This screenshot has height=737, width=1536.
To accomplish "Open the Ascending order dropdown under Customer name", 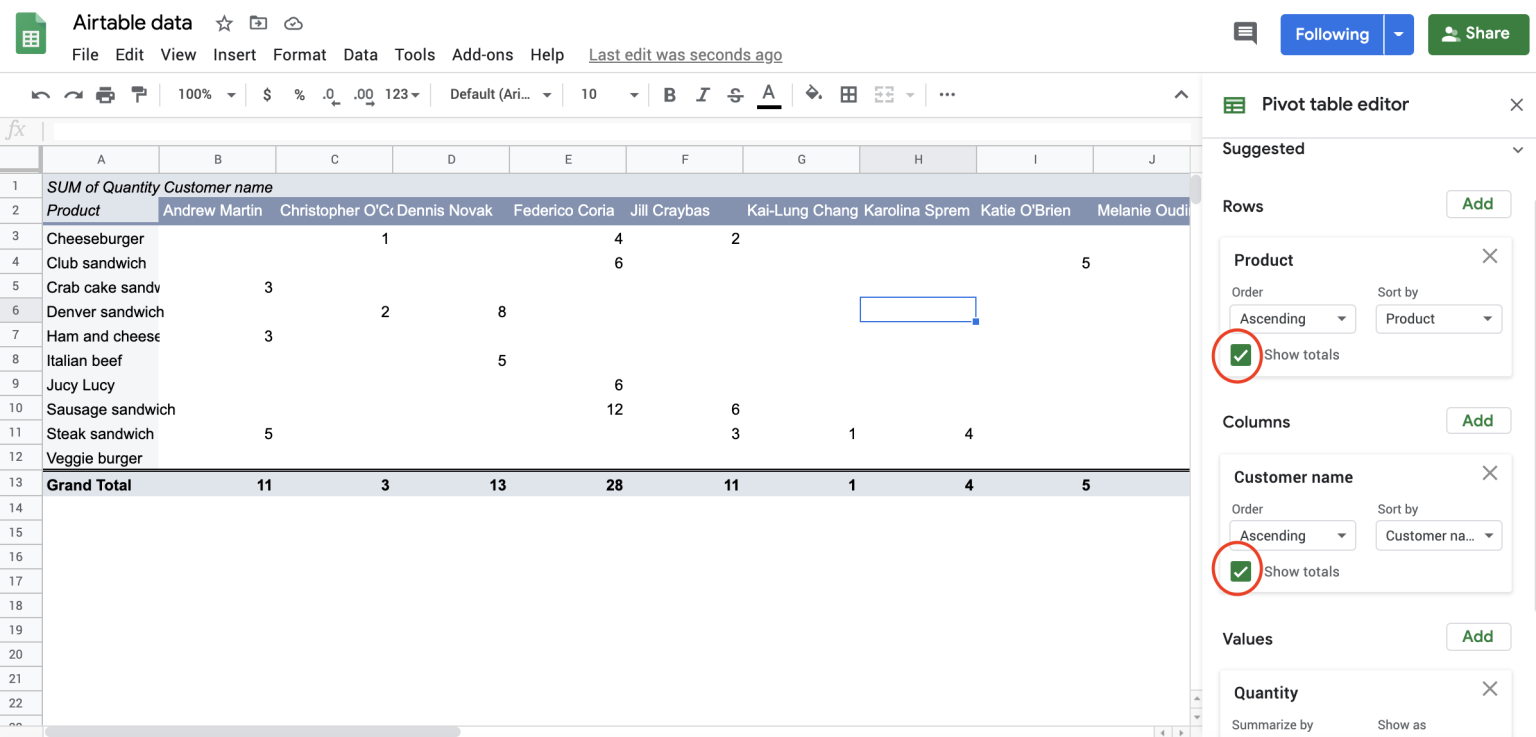I will click(1292, 535).
